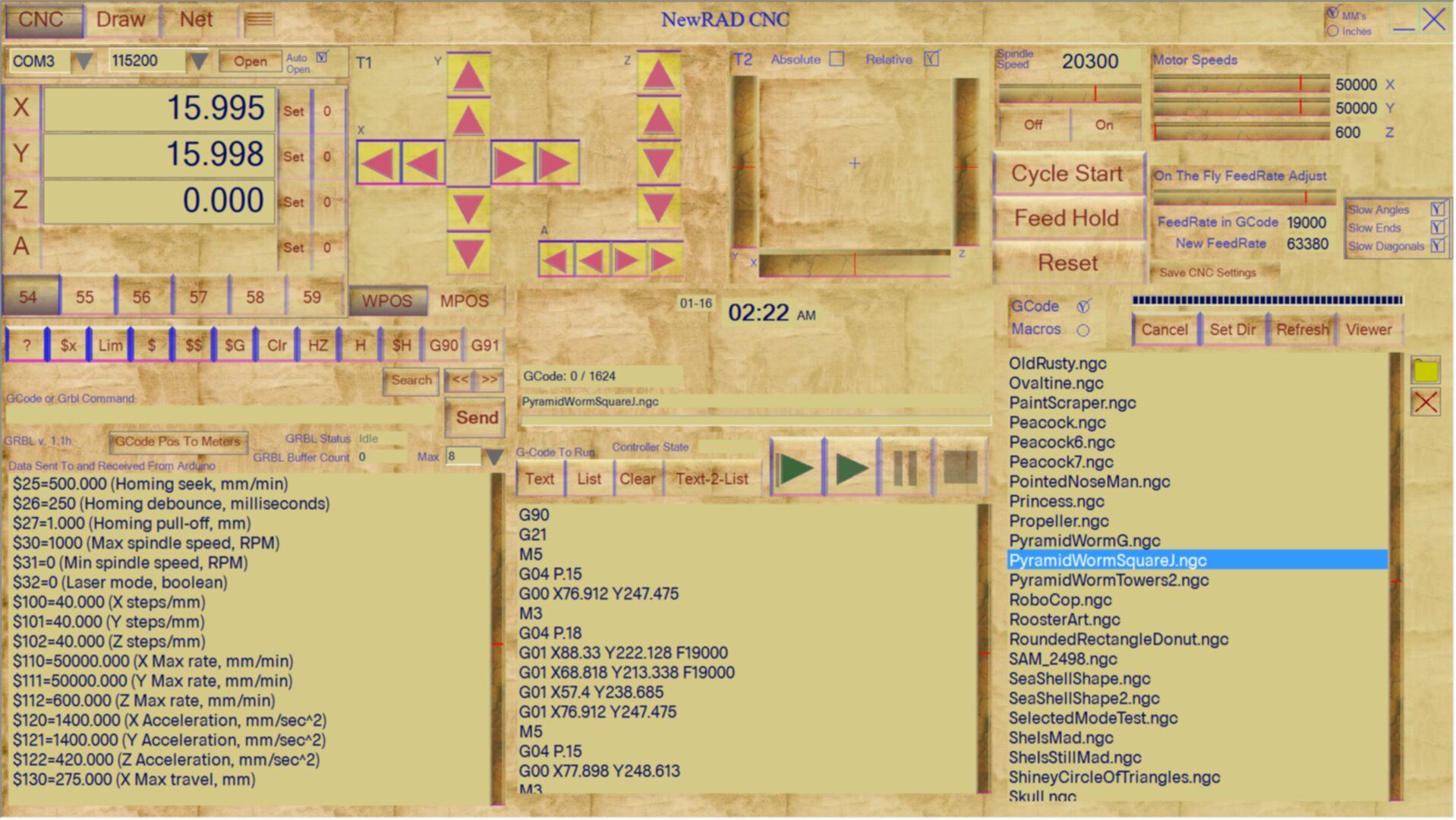The image size is (1456, 820).
Task: Select MM's units radio button
Action: pyautogui.click(x=1333, y=14)
